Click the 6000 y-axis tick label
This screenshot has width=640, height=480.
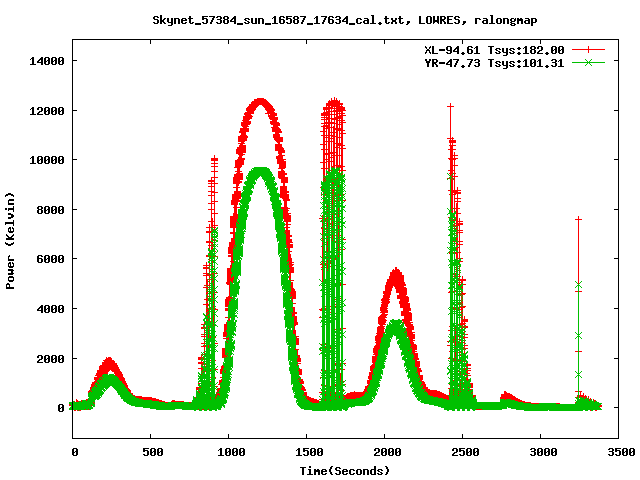click(x=50, y=260)
